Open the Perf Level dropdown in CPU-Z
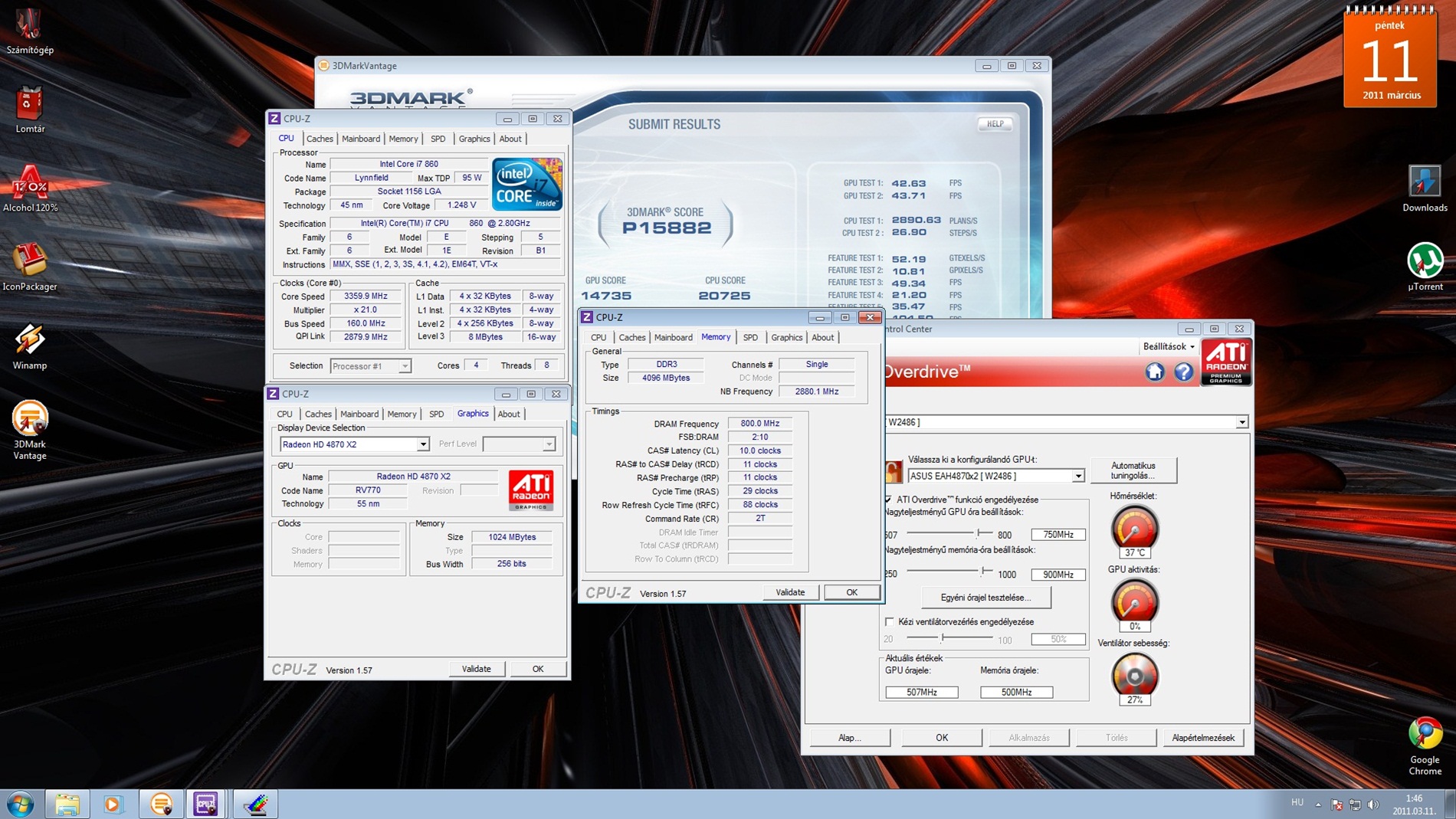 [x=549, y=444]
